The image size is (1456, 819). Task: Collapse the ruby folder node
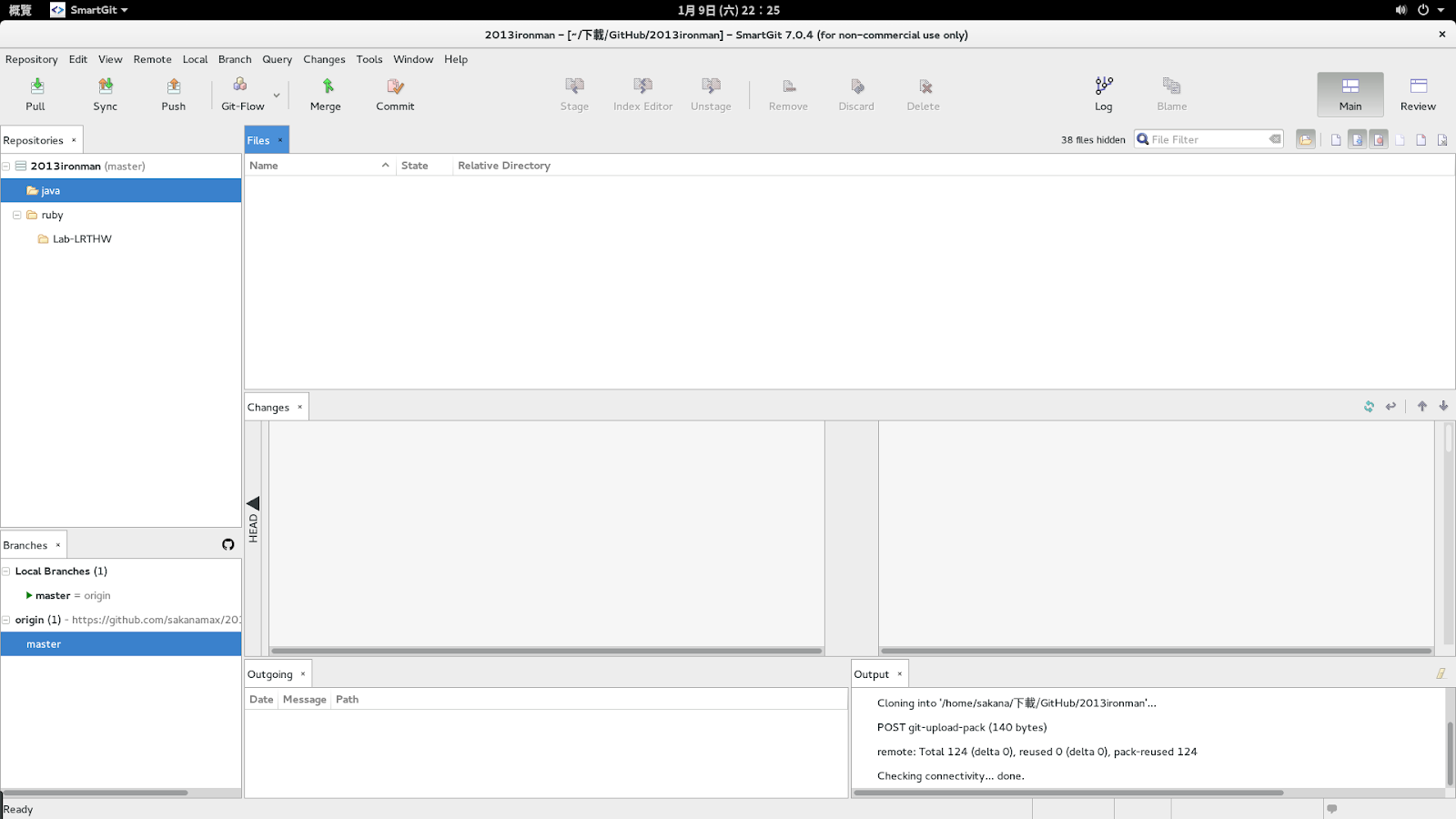[17, 215]
